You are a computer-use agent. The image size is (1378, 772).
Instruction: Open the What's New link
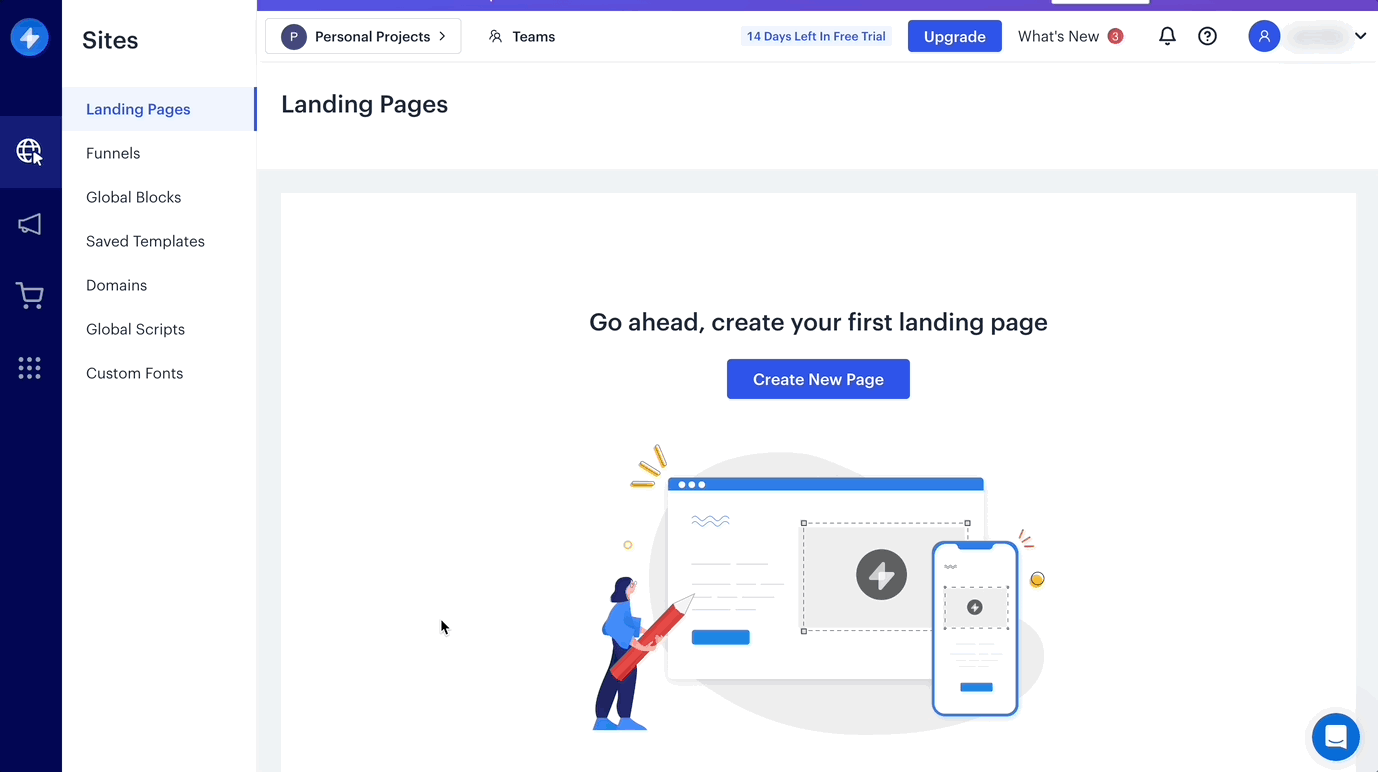coord(1058,37)
